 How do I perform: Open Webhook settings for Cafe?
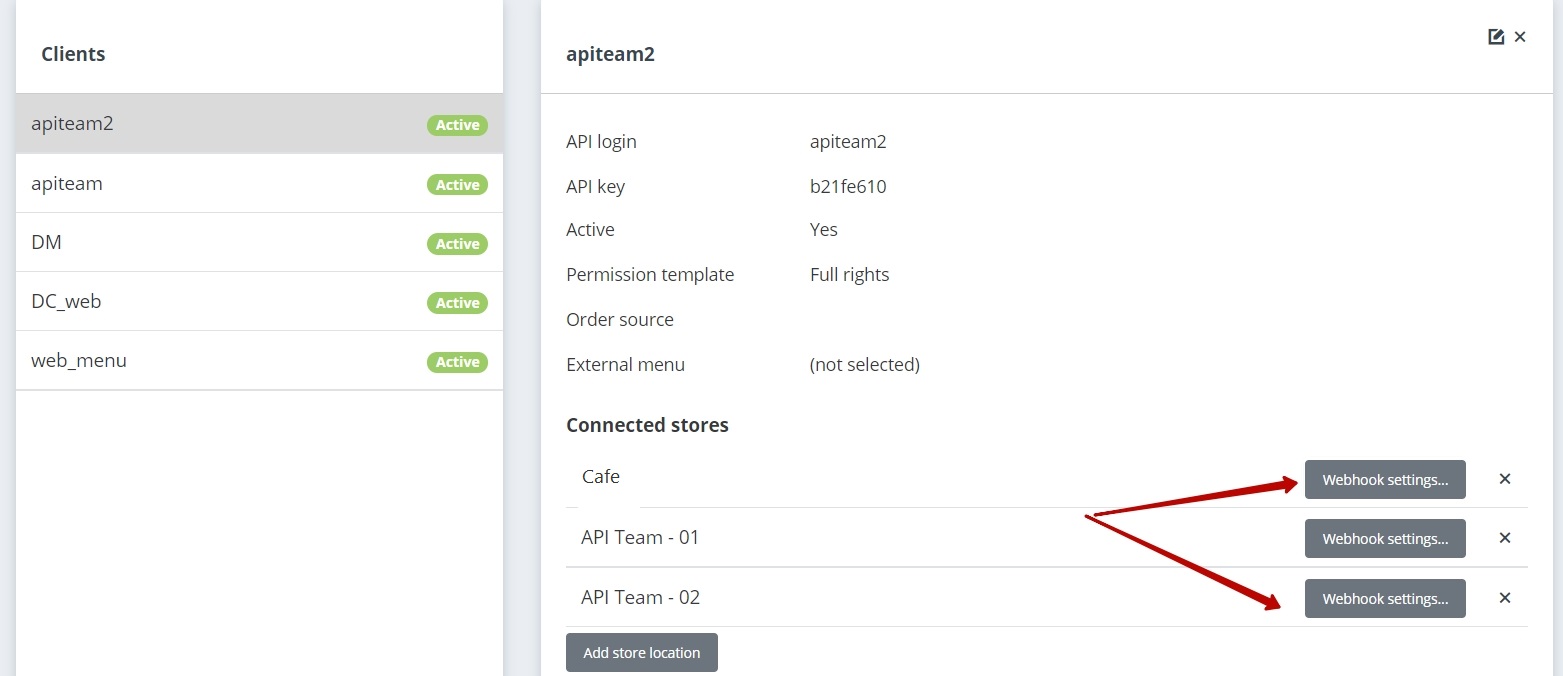coord(1385,479)
